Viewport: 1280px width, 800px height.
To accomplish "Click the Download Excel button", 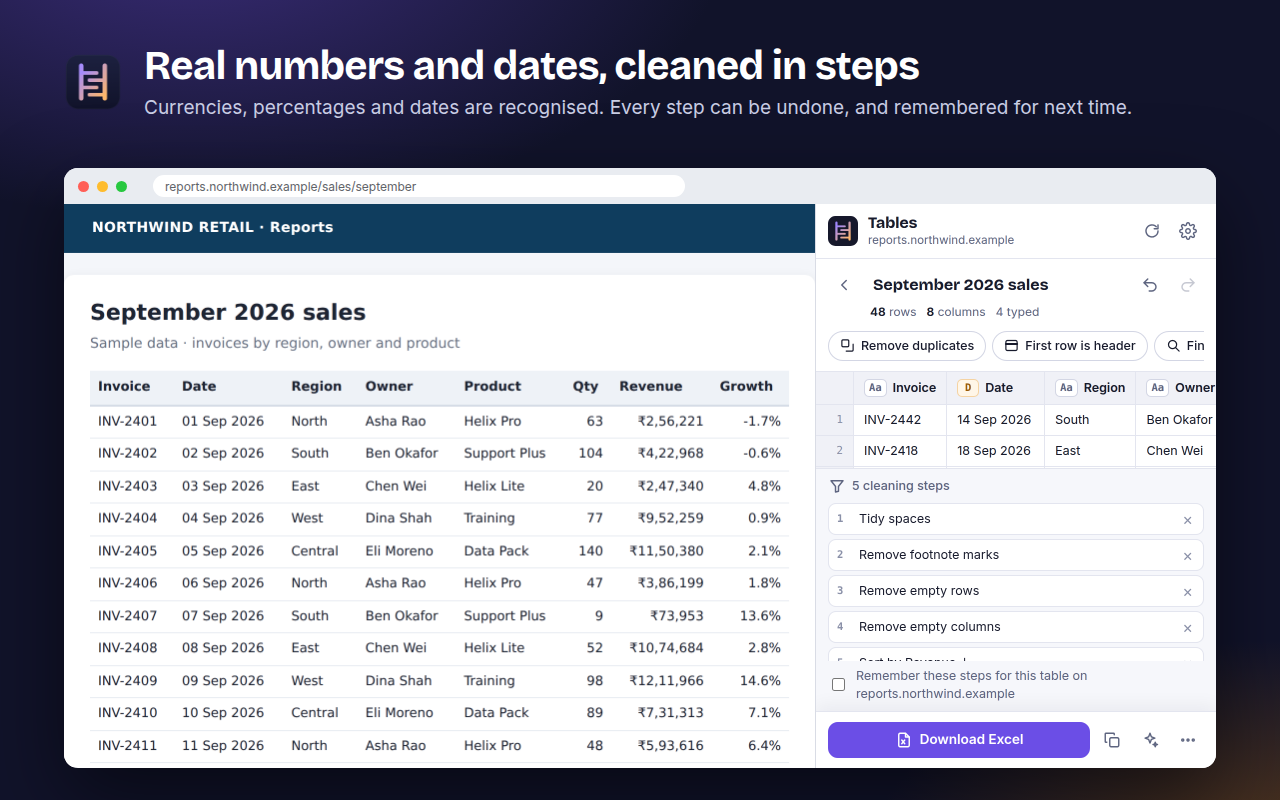I will point(959,740).
